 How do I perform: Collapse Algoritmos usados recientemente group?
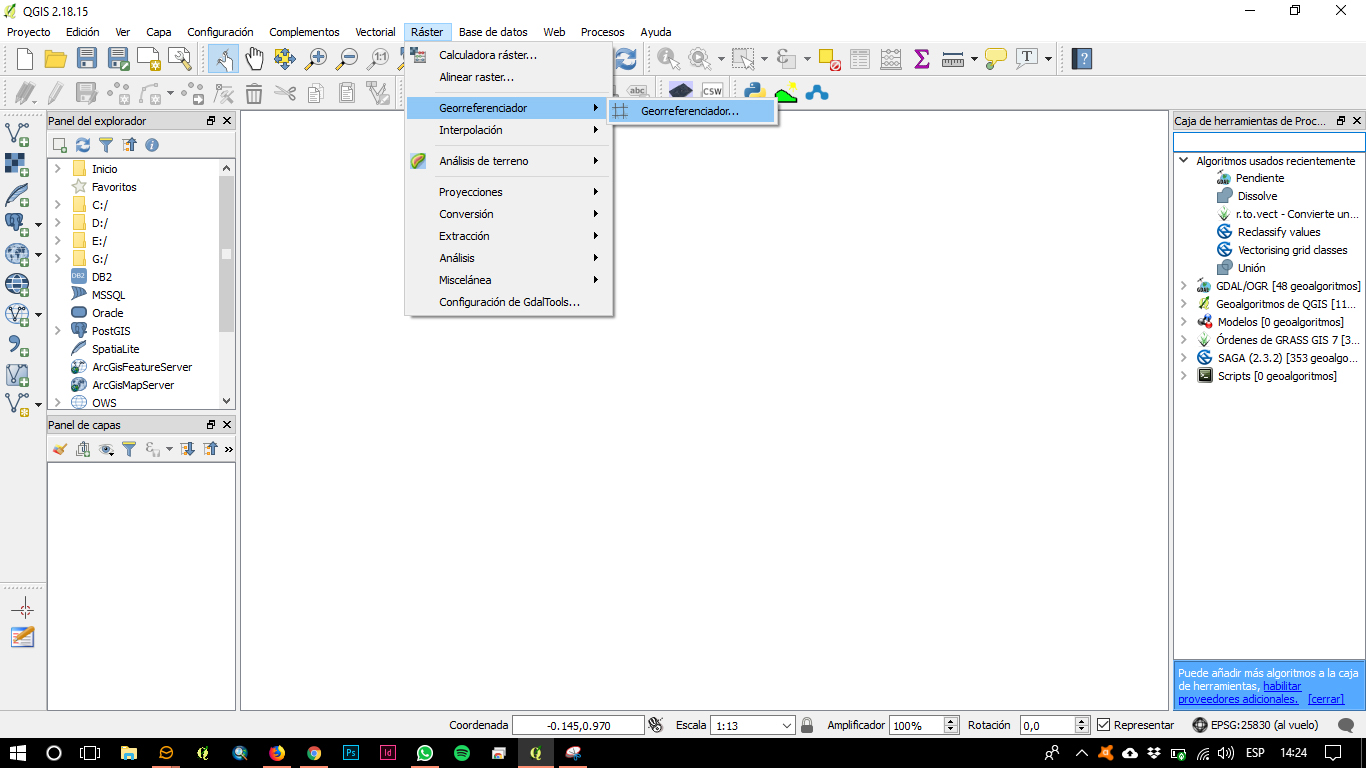(x=1184, y=160)
